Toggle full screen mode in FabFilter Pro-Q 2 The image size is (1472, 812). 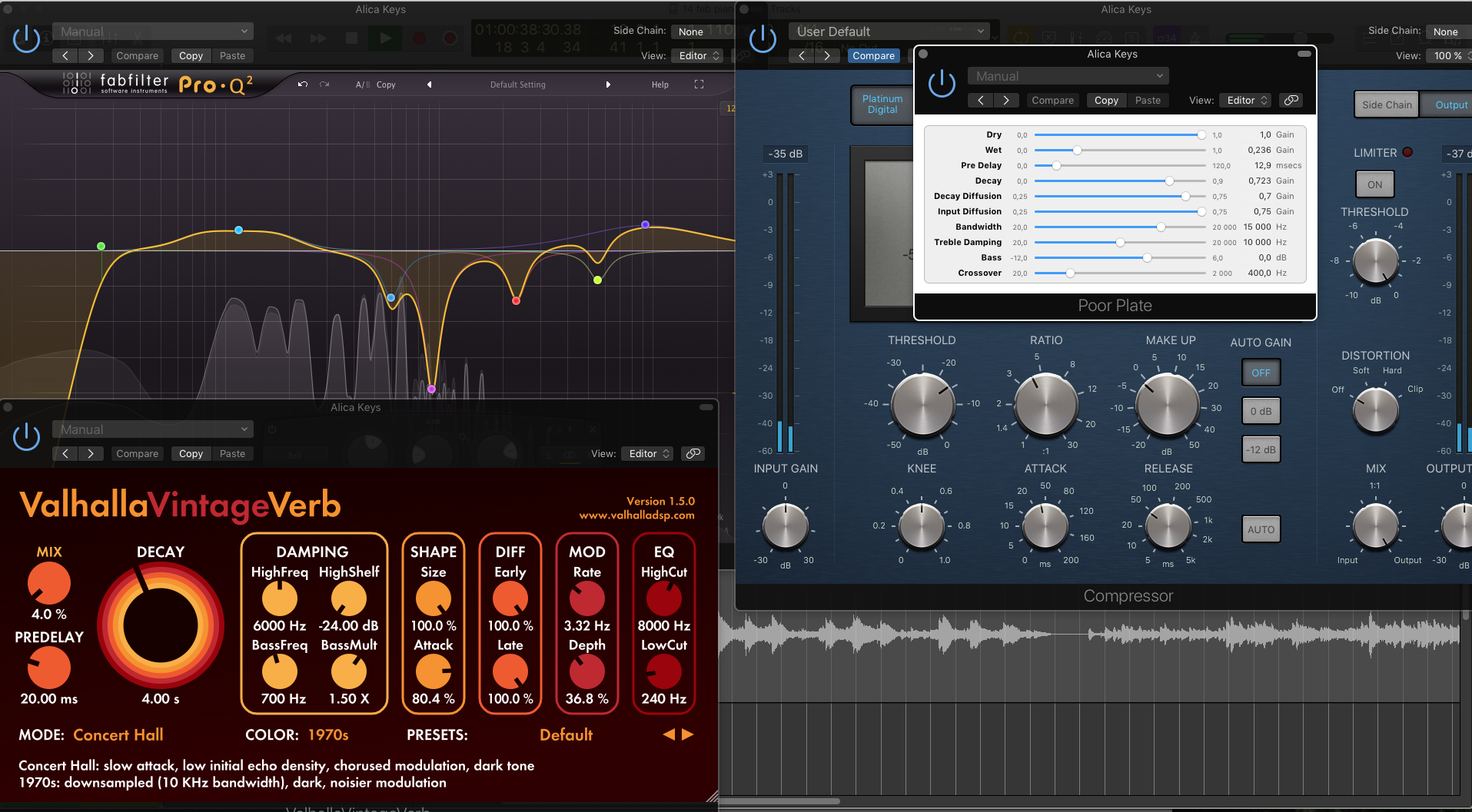coord(699,85)
